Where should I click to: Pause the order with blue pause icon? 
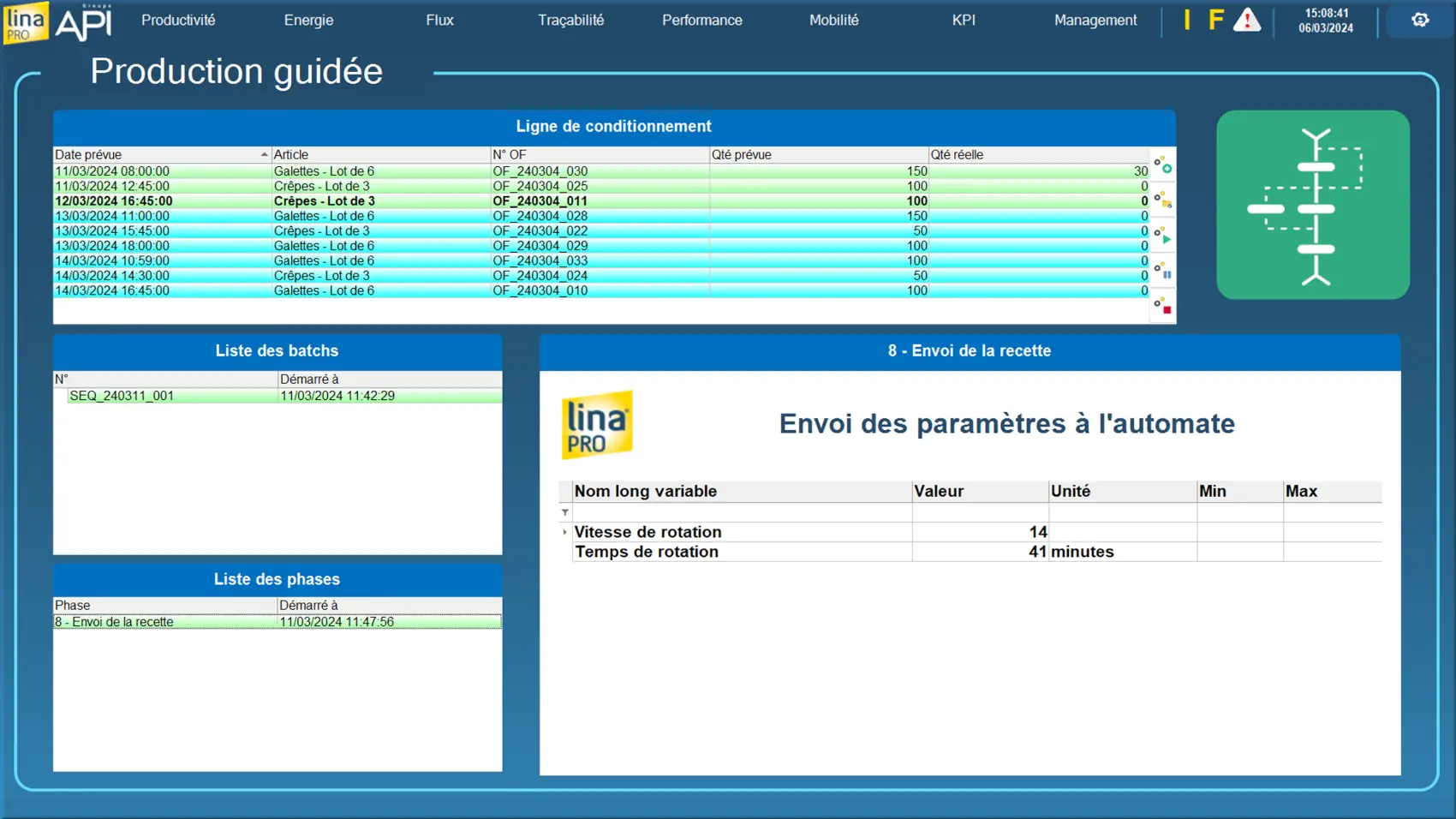1162,272
